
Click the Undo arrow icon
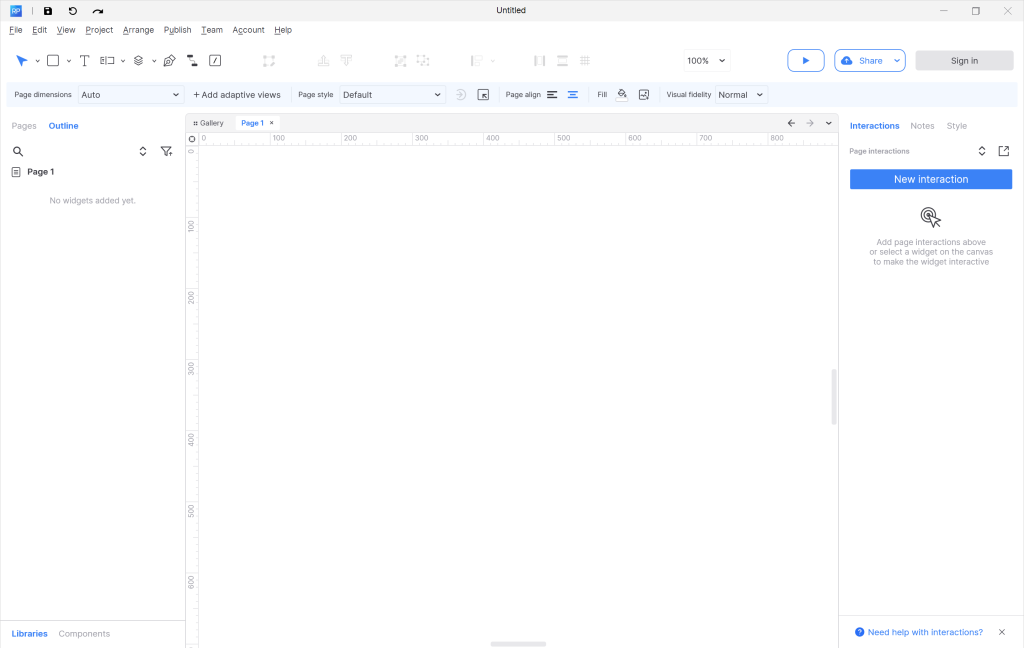coord(72,11)
